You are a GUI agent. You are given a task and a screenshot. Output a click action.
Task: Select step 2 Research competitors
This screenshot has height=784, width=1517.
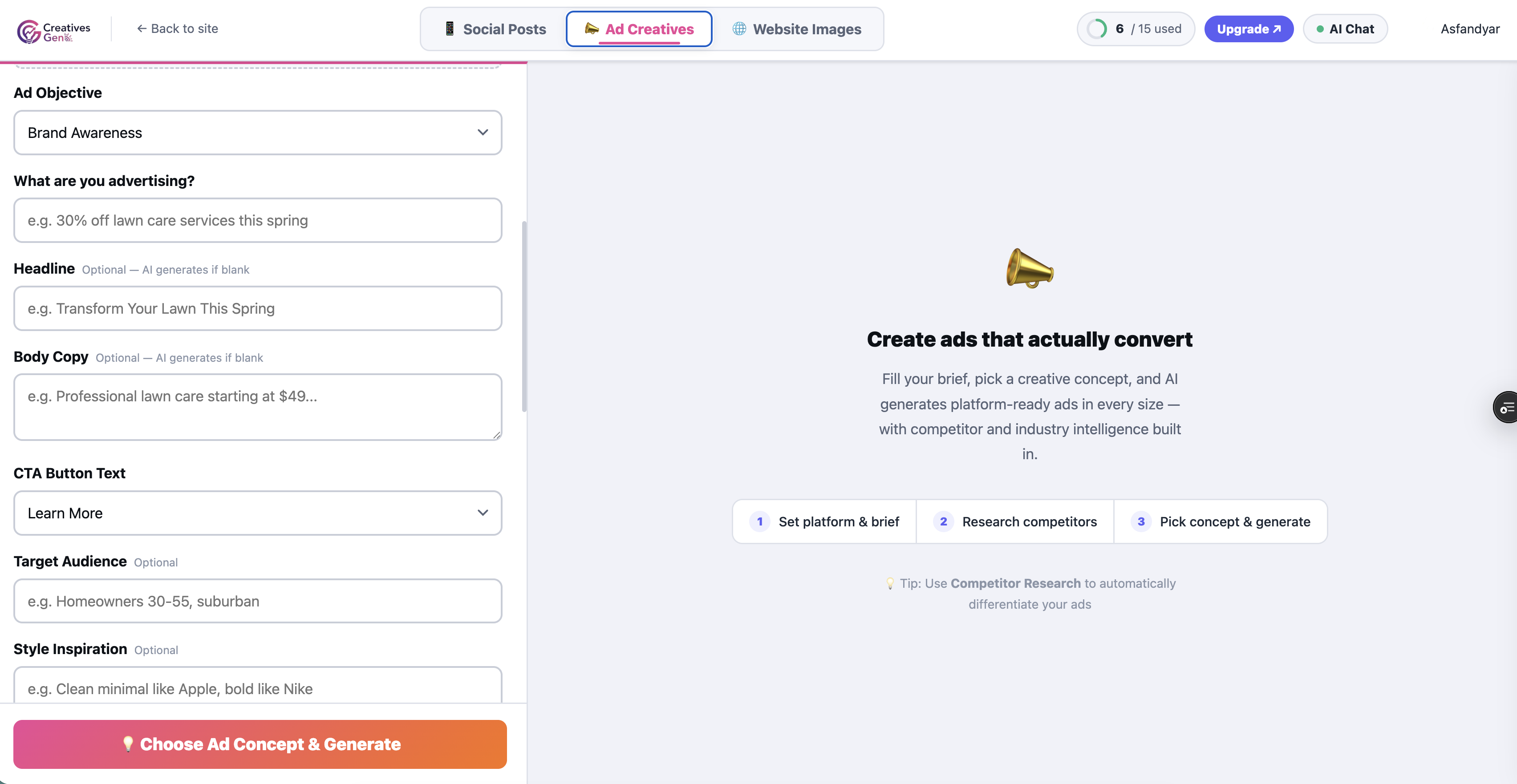[1014, 521]
